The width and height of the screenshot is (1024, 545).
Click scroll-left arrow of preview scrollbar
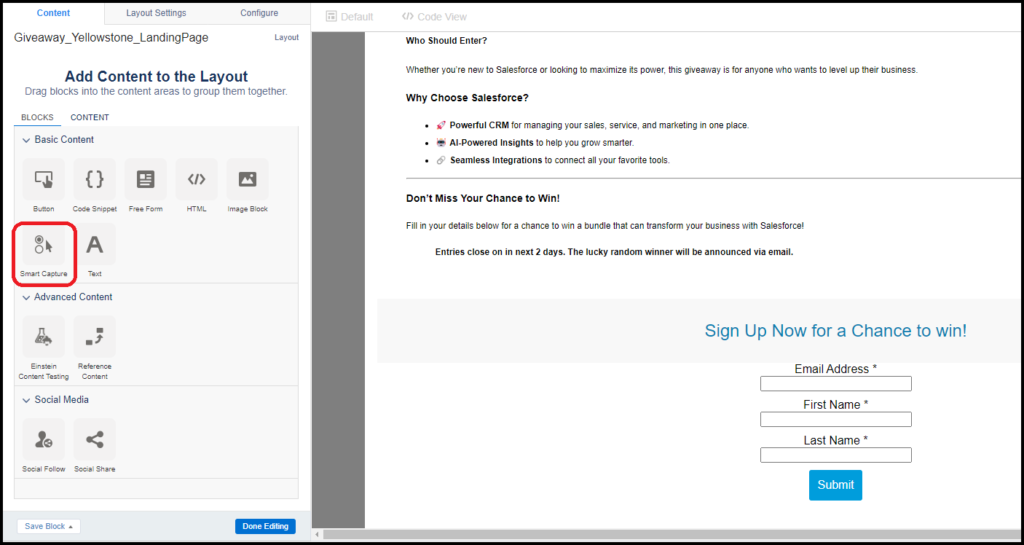pyautogui.click(x=317, y=535)
